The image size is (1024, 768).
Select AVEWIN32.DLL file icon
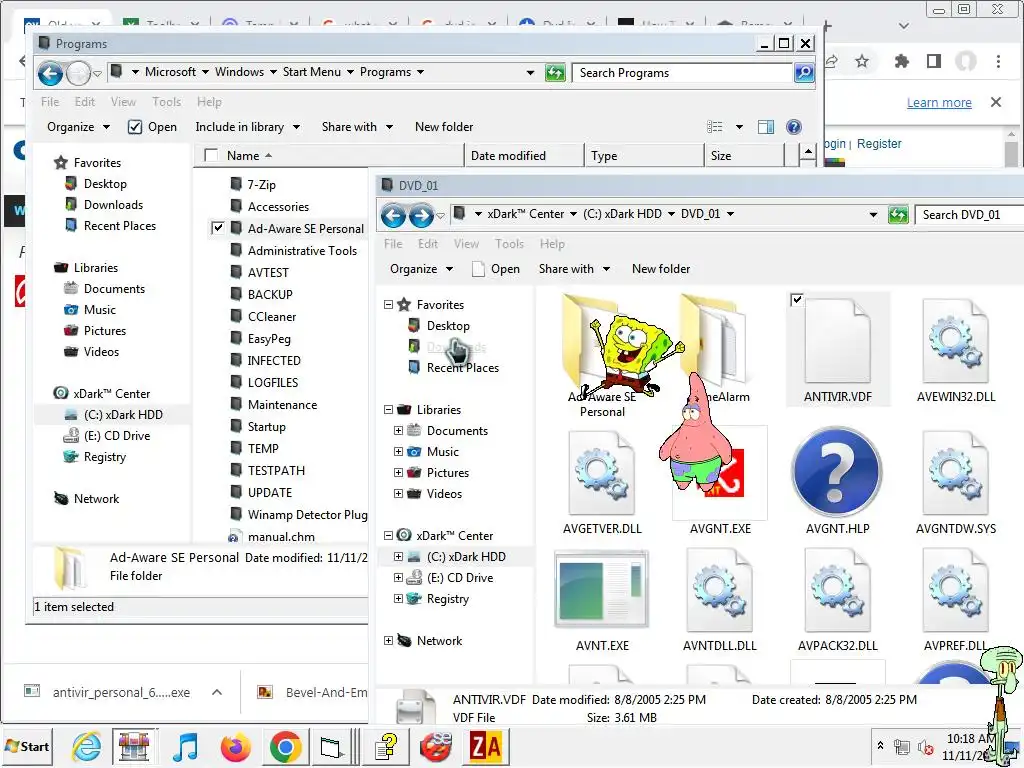tap(955, 341)
